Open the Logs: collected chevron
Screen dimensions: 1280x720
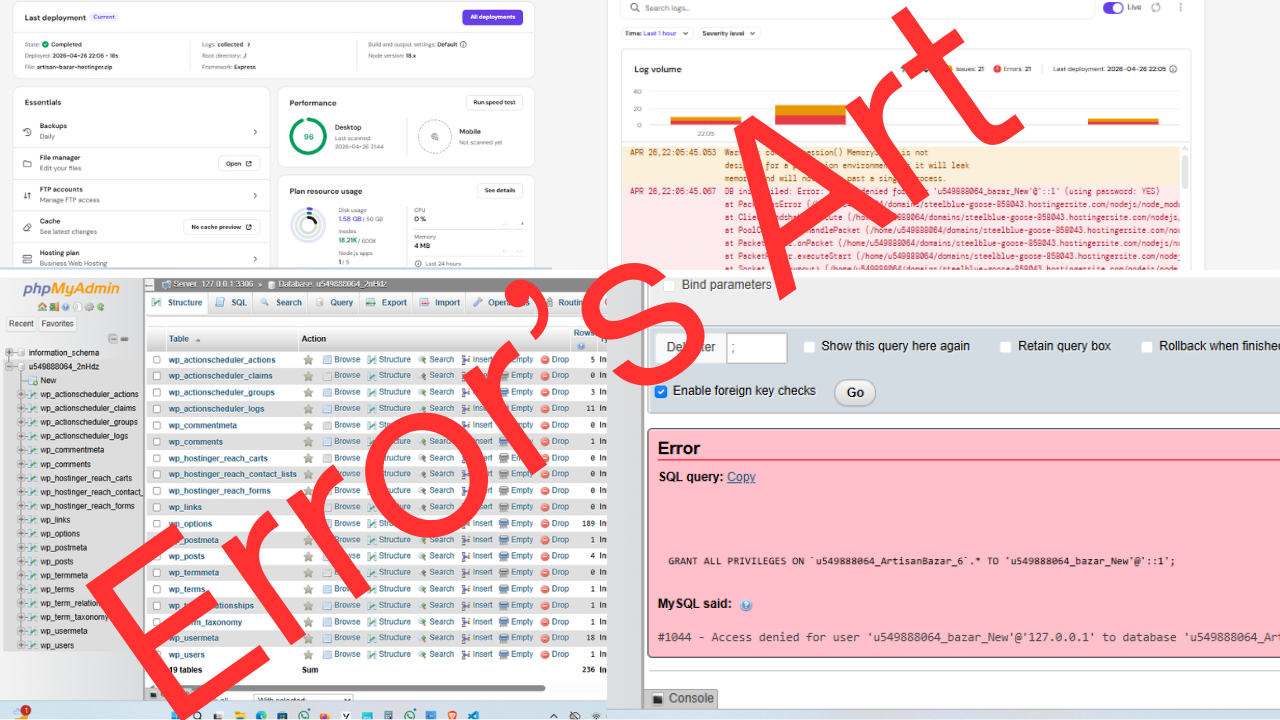248,44
